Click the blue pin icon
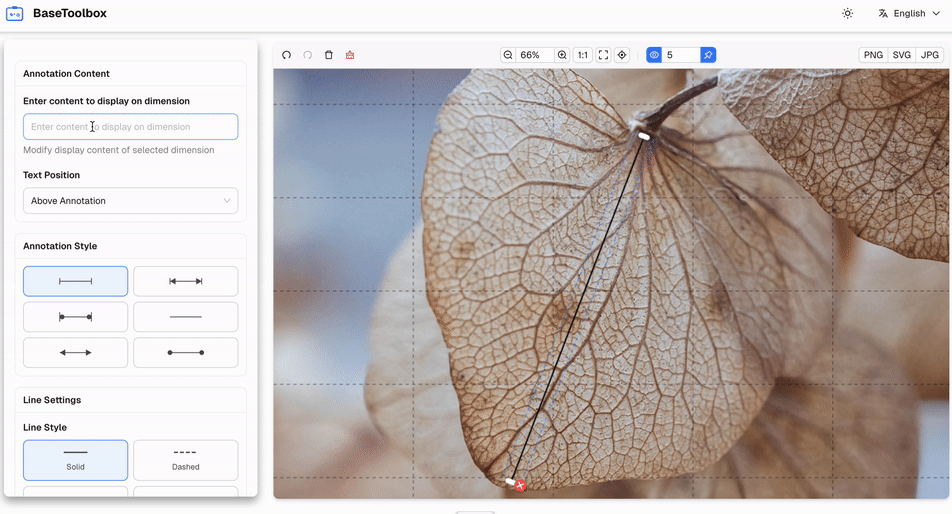Viewport: 952px width, 514px height. click(x=708, y=55)
